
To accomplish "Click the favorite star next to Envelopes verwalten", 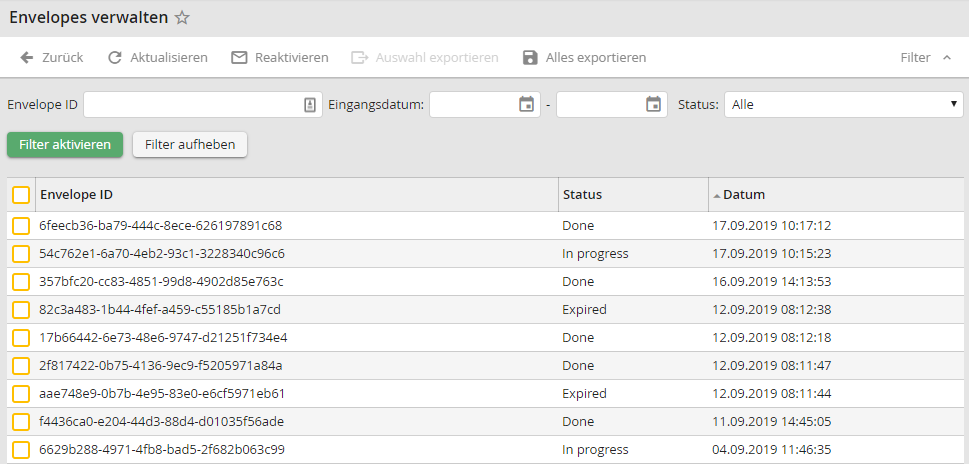I will coord(182,18).
